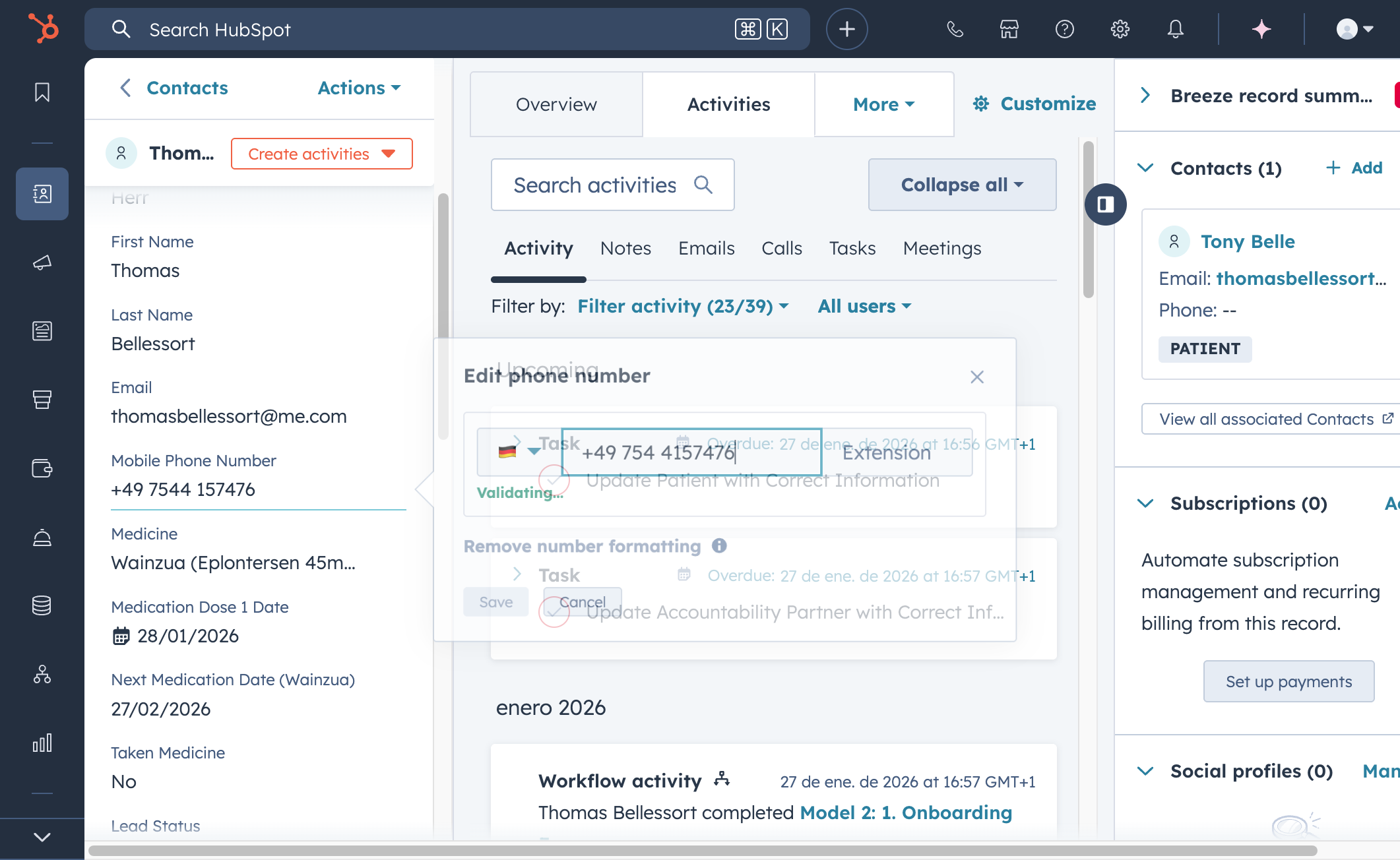Open the Bookmarks sidebar icon

(42, 92)
